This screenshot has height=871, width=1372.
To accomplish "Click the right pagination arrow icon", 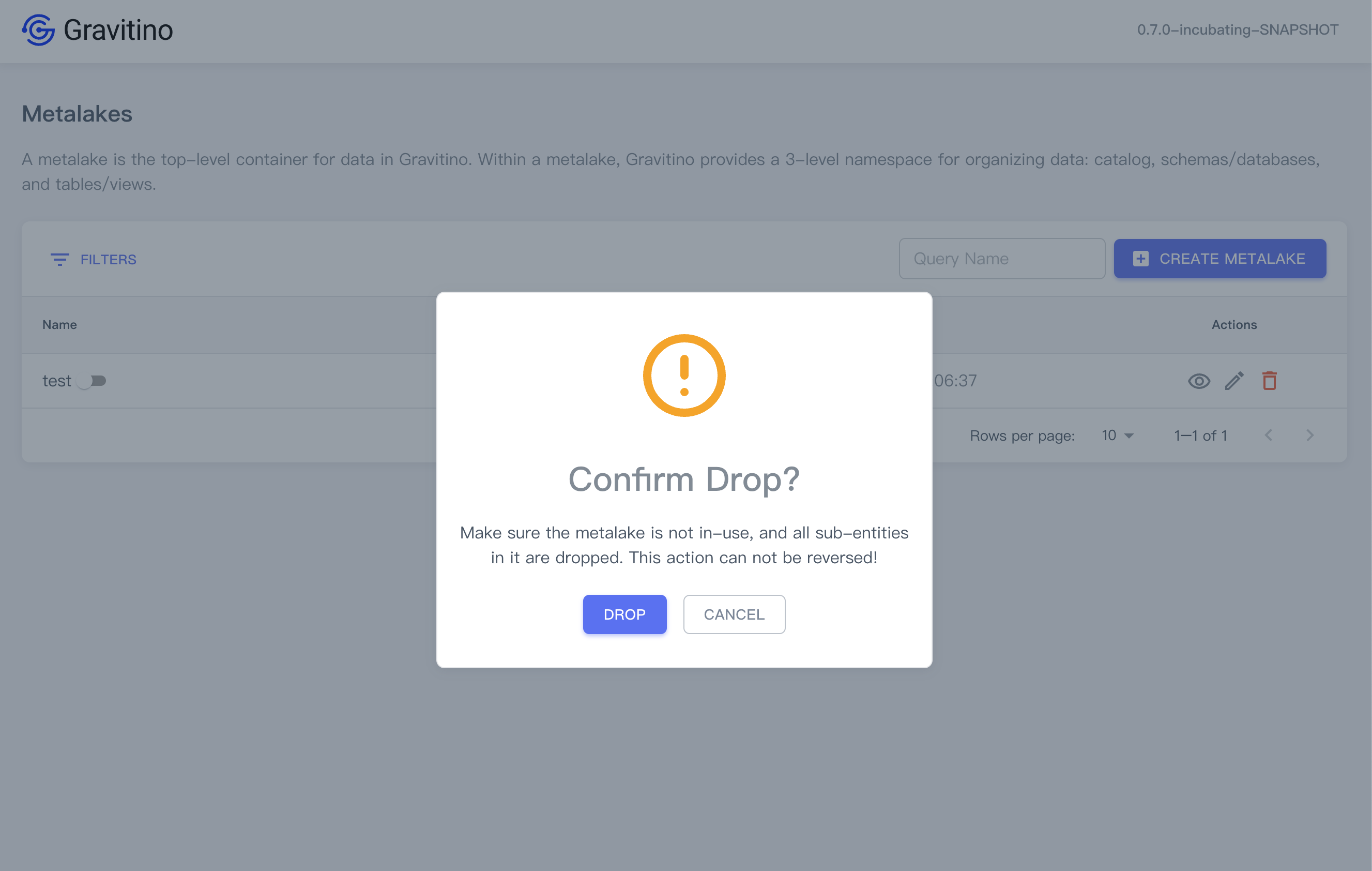I will click(x=1310, y=435).
